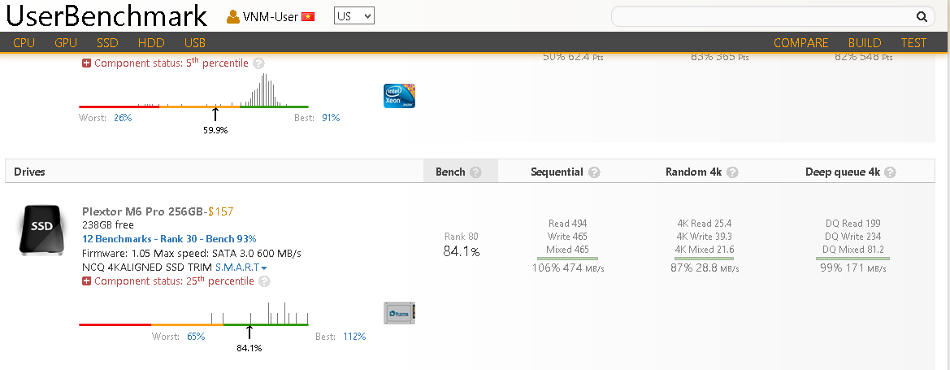This screenshot has height=370, width=950.
Task: Click the Read 494 value
Action: 568,223
